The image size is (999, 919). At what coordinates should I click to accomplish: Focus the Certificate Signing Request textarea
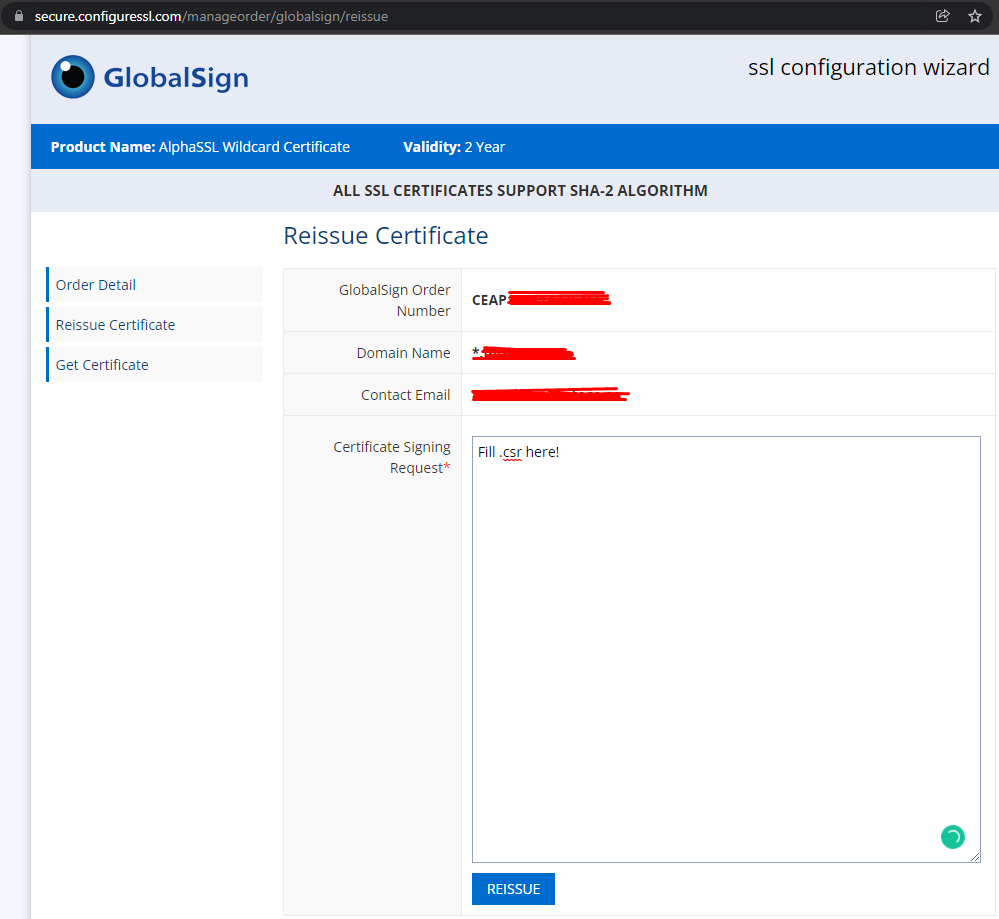pyautogui.click(x=726, y=649)
